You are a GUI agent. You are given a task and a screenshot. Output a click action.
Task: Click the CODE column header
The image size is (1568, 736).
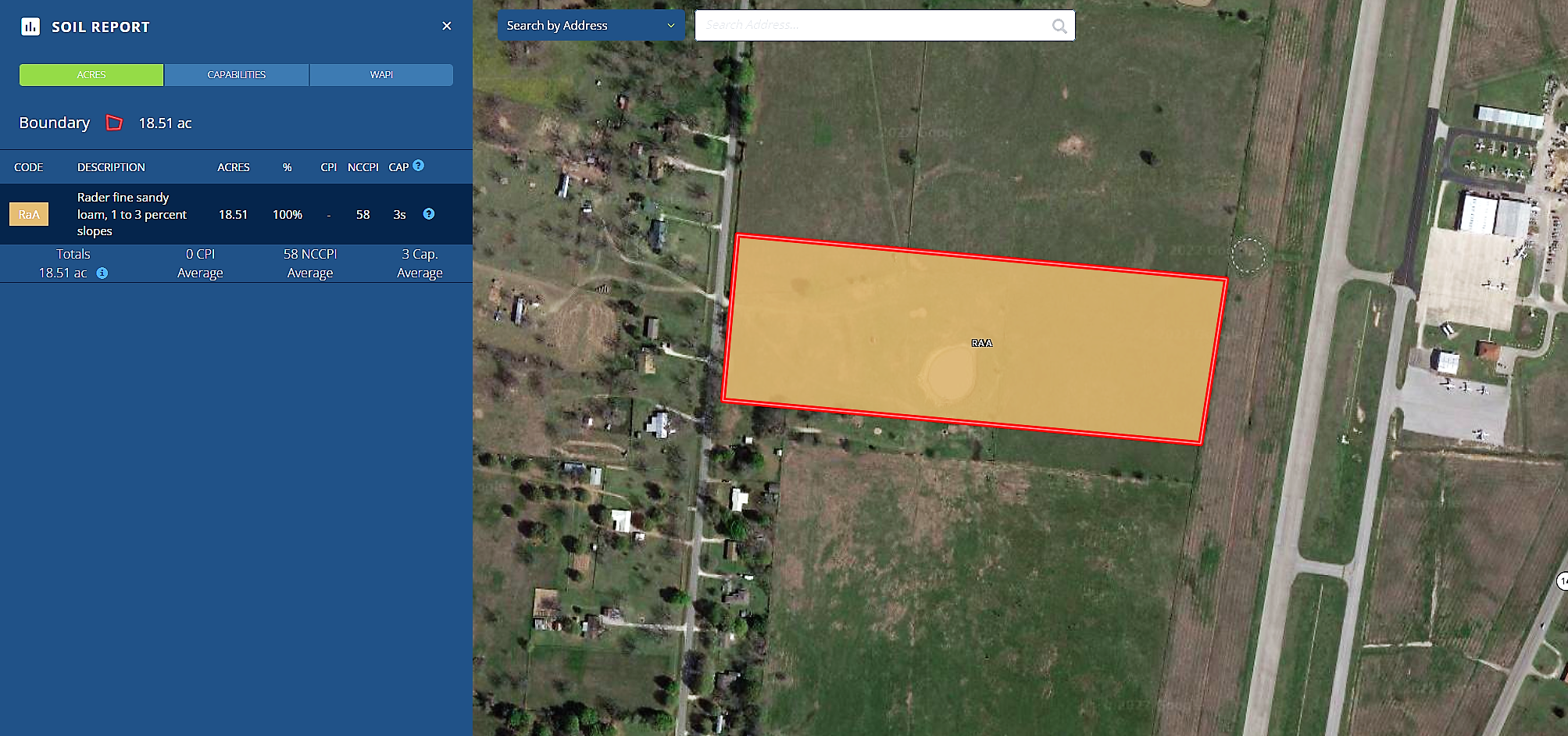(x=29, y=167)
